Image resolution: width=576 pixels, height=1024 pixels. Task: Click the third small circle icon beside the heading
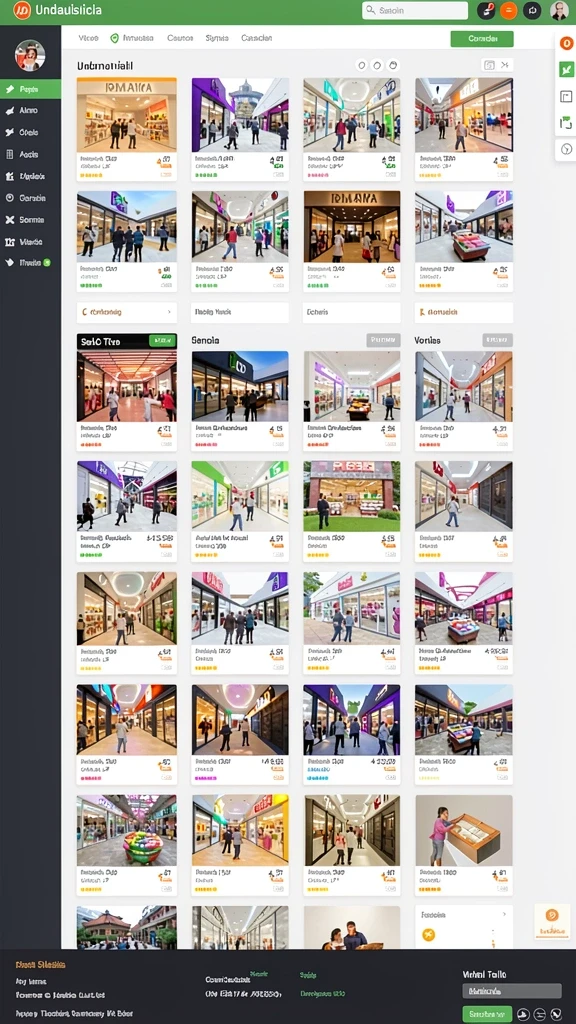point(392,65)
